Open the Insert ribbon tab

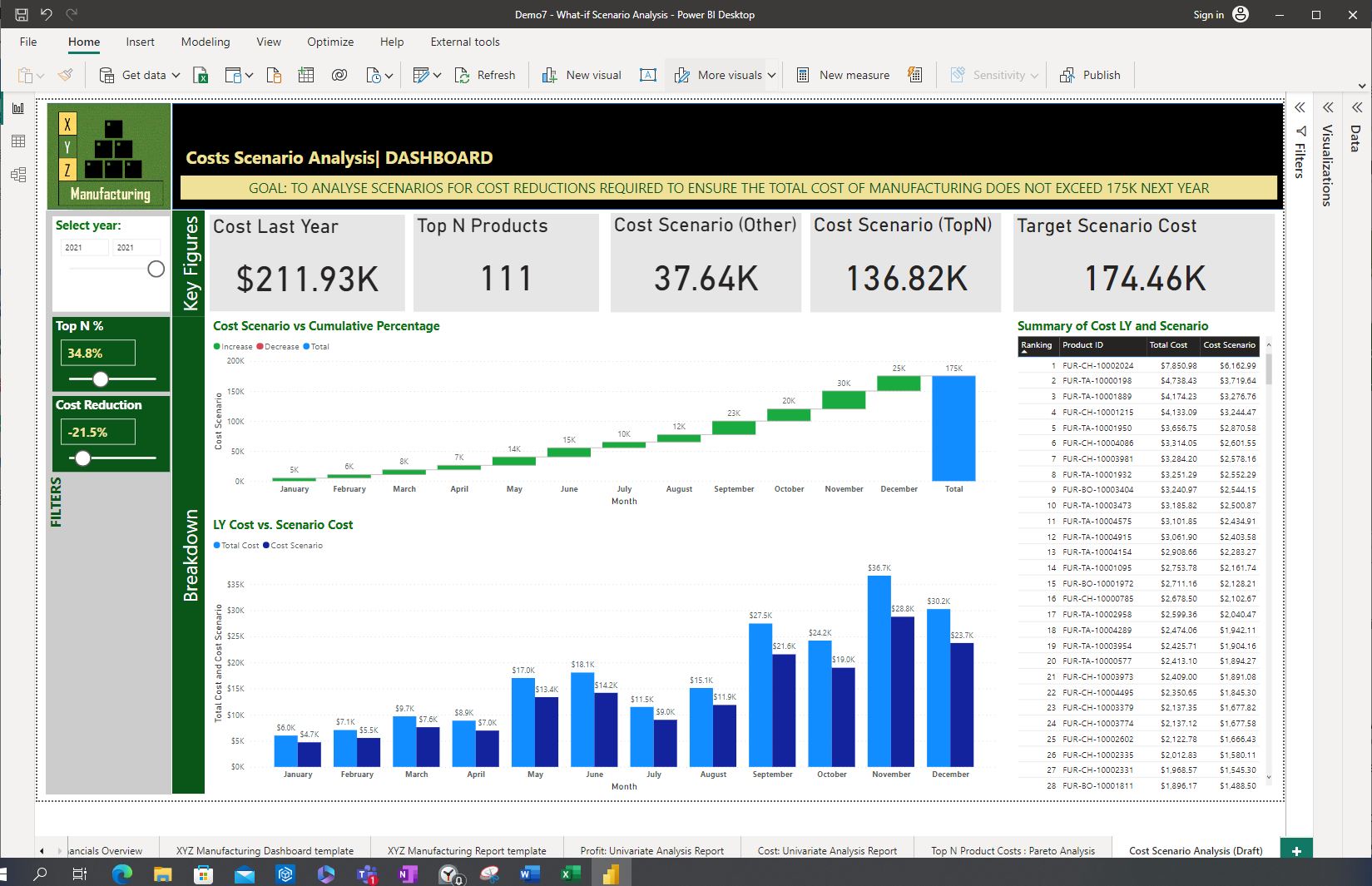tap(140, 42)
